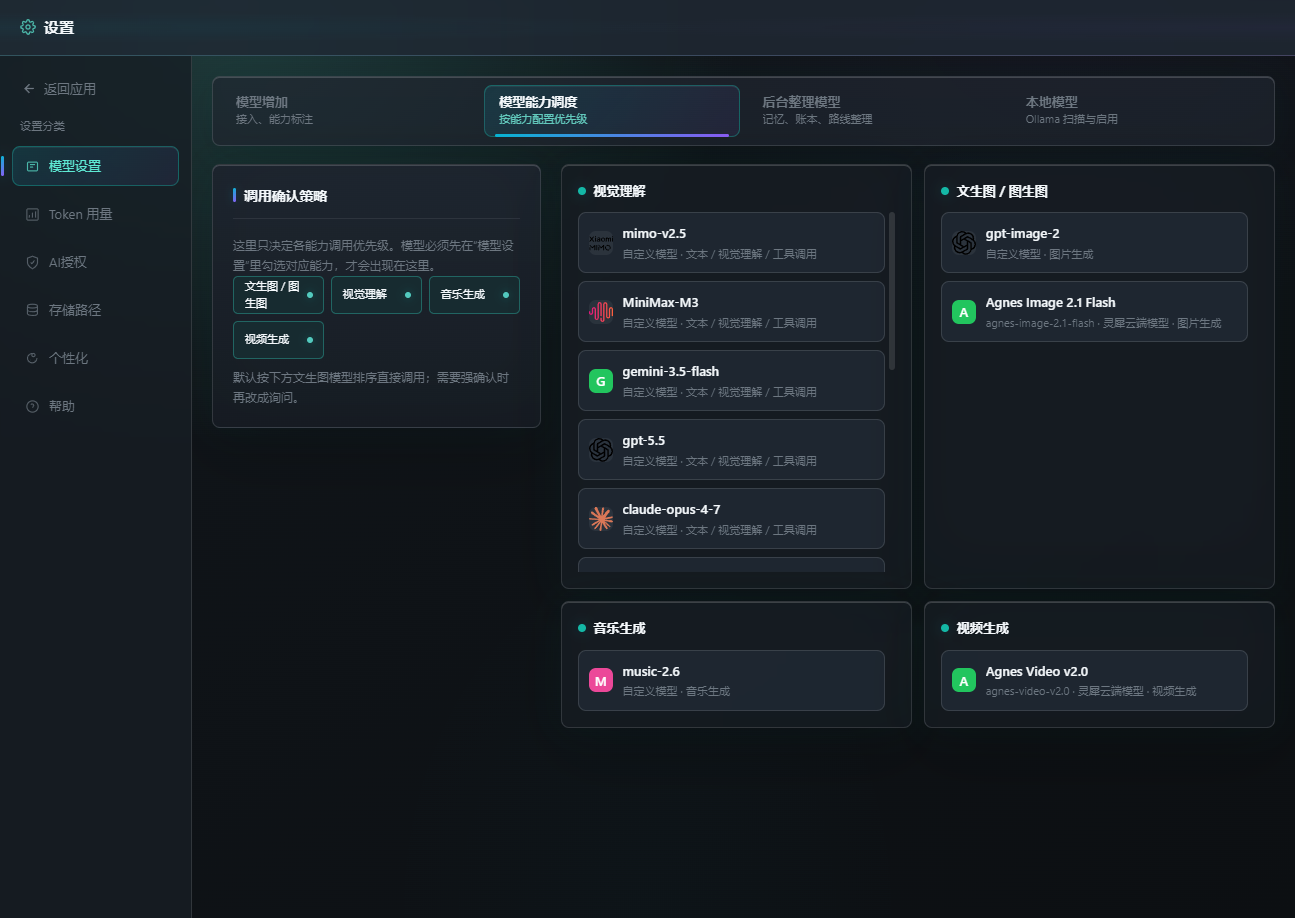Click the 音乐生成 panel heading
This screenshot has width=1295, height=918.
point(619,628)
